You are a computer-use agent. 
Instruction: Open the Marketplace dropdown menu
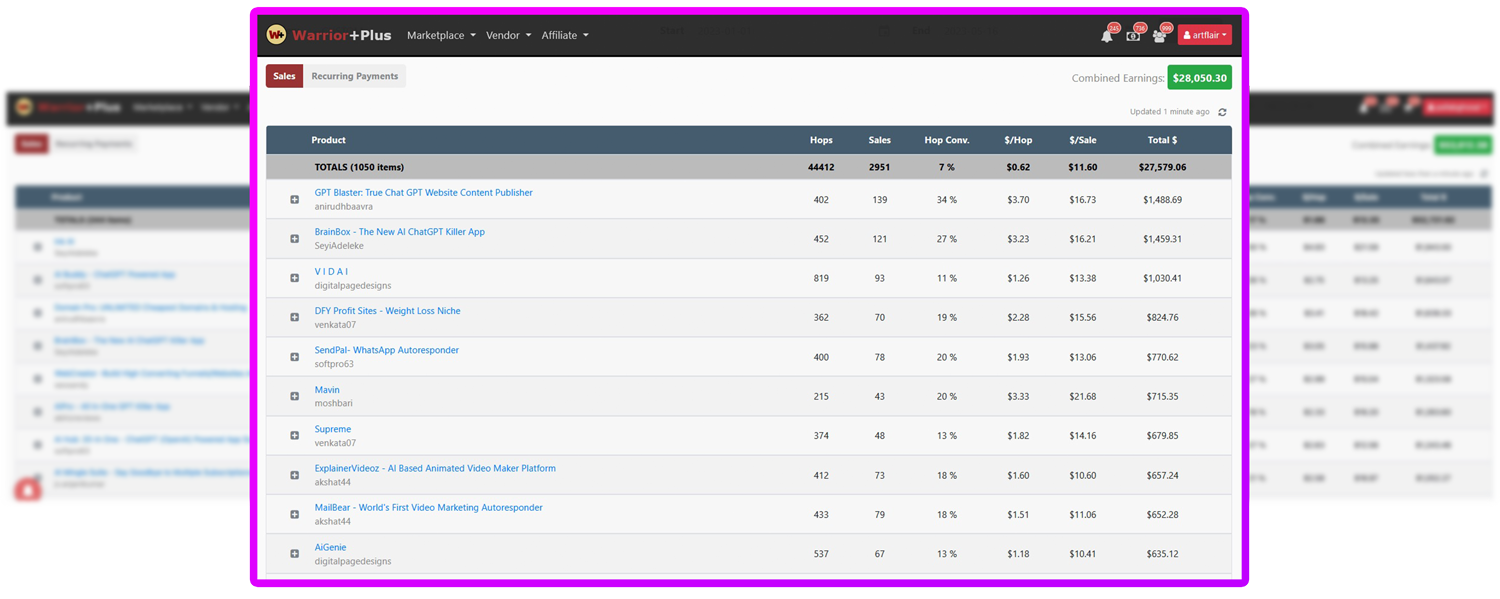coord(441,35)
